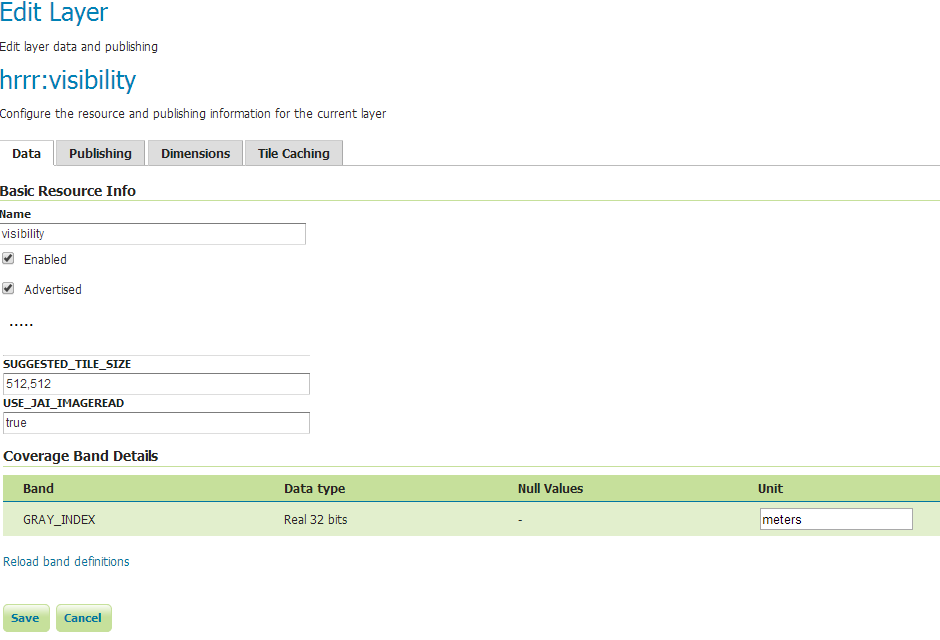Viewport: 940px width, 640px height.
Task: Click the SUGGESTED_TILE_SIZE input field
Action: coord(156,384)
